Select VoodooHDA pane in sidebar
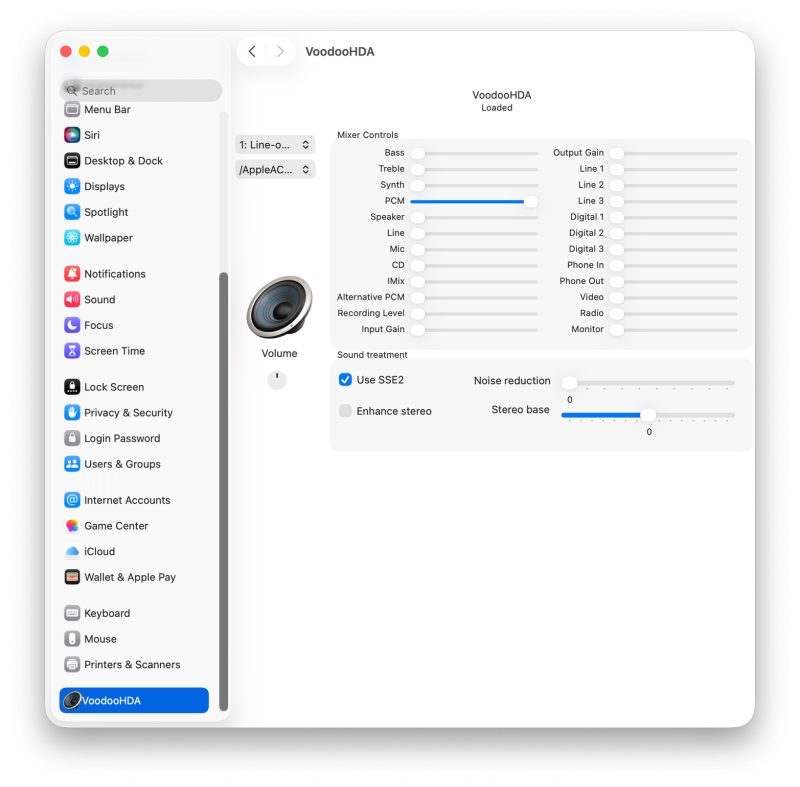Image resolution: width=800 pixels, height=787 pixels. (134, 700)
